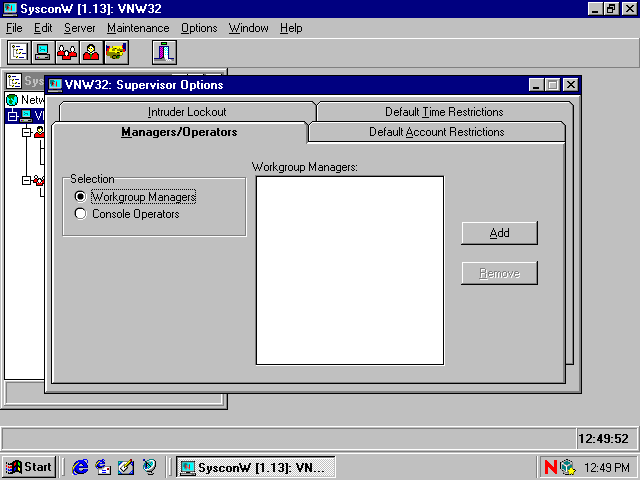Open the user groups toolbar icon
Screen dimensions: 640x480
tap(67, 52)
